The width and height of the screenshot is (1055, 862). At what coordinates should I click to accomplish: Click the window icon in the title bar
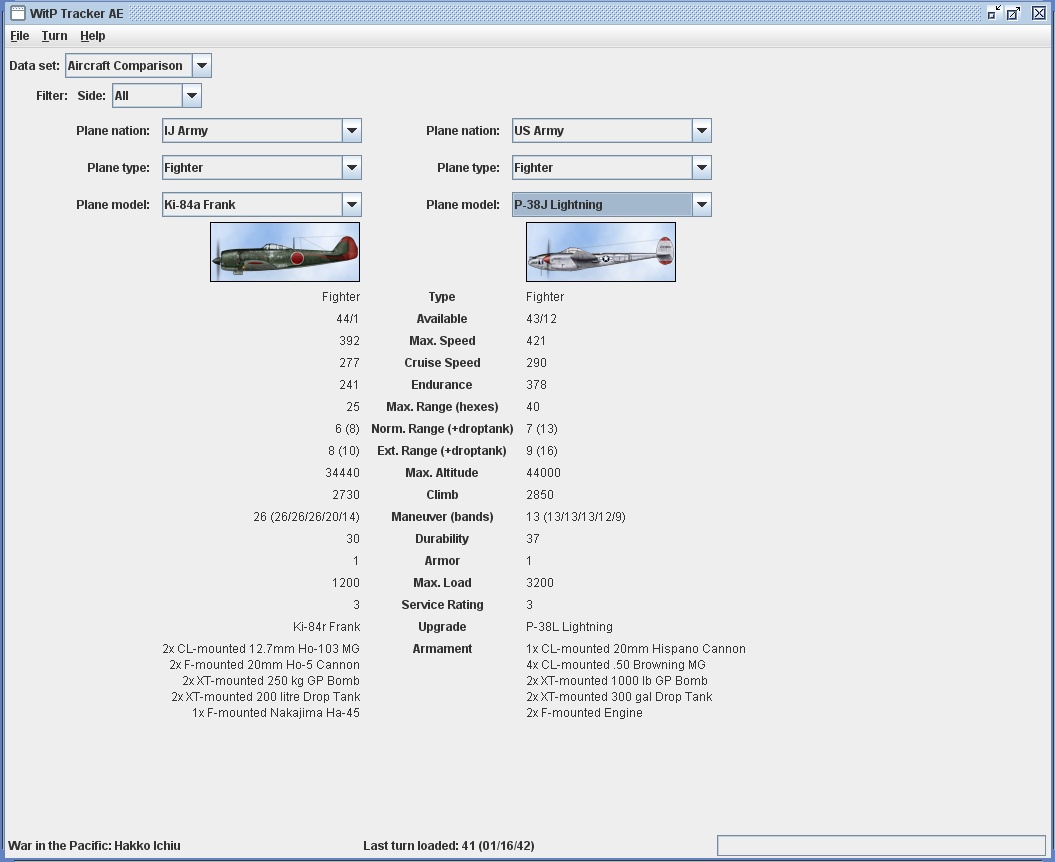(x=18, y=13)
